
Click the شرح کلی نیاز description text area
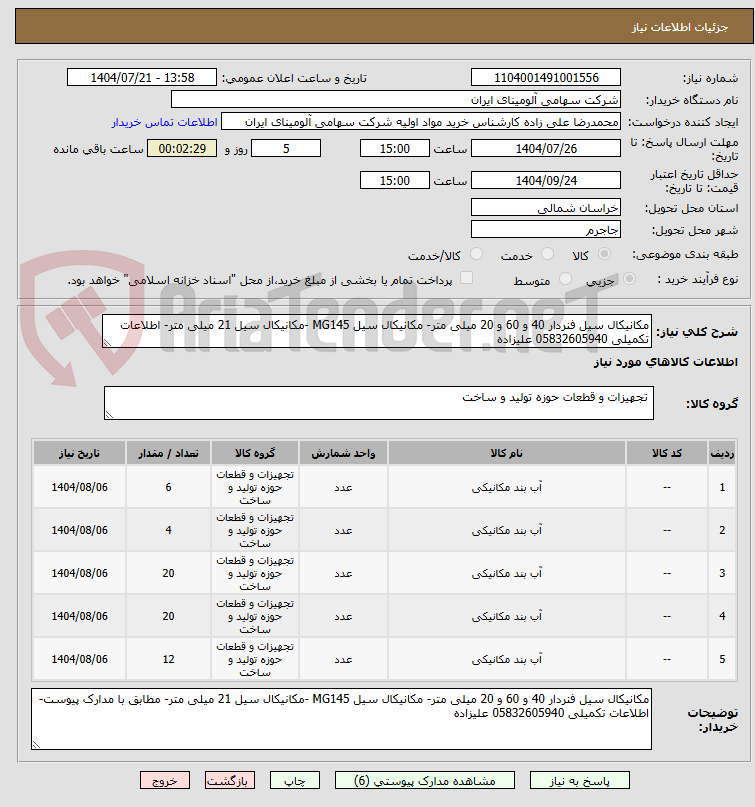[x=376, y=332]
